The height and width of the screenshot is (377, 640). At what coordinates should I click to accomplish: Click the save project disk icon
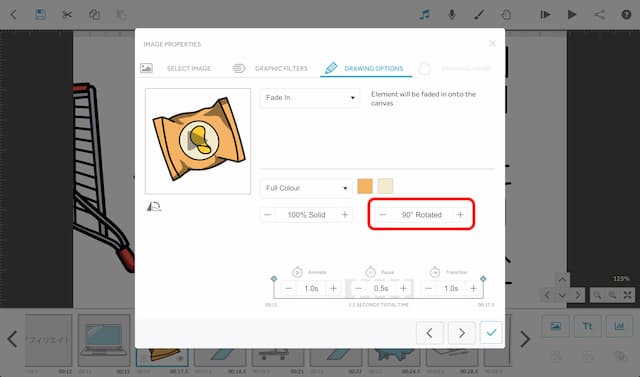tap(40, 15)
